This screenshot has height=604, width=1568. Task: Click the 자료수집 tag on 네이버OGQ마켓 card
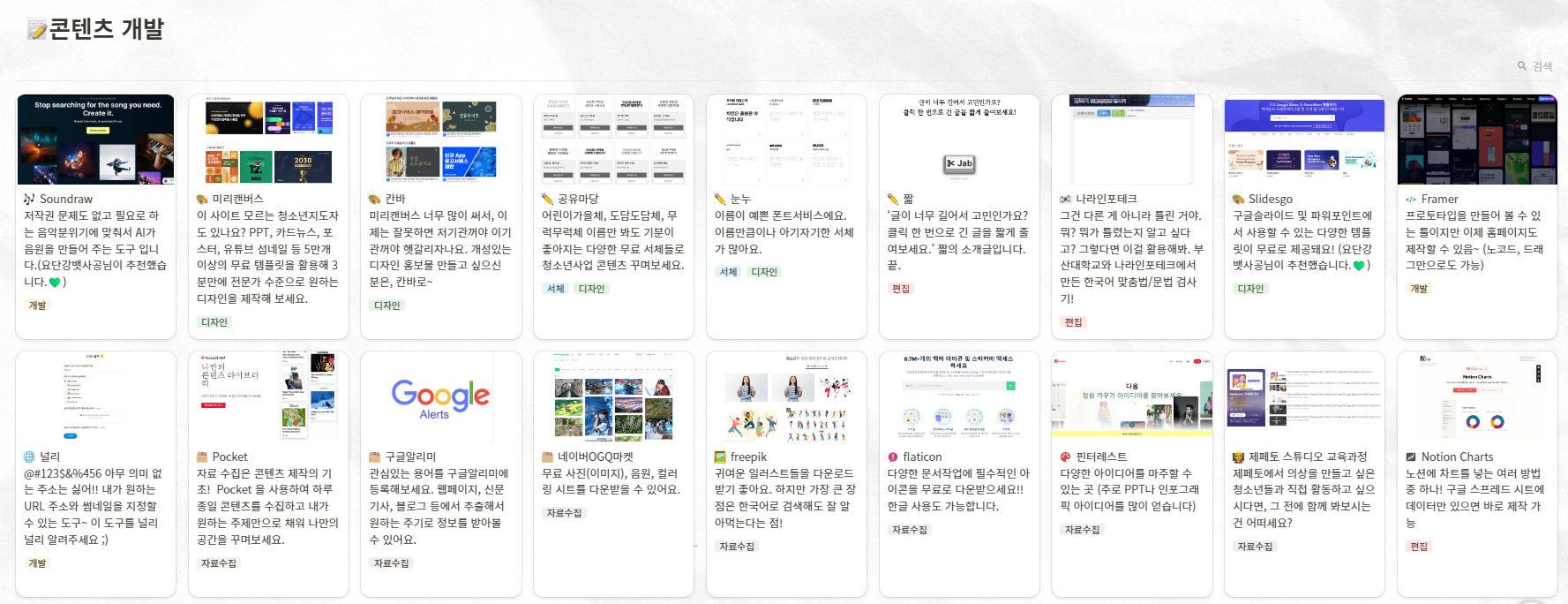565,513
